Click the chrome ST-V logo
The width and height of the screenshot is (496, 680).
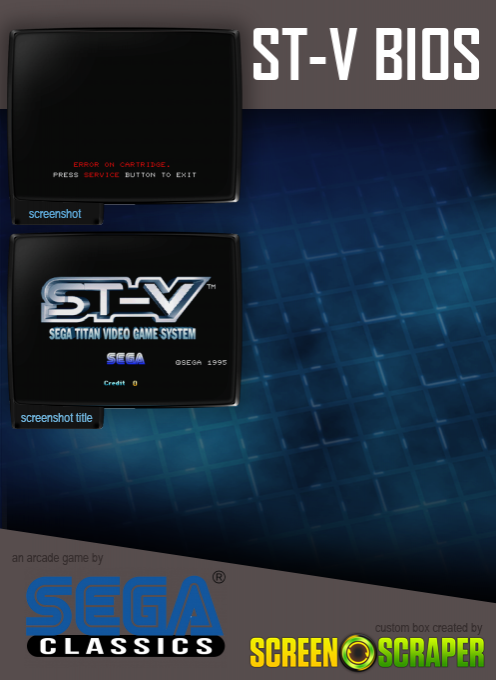click(x=124, y=300)
